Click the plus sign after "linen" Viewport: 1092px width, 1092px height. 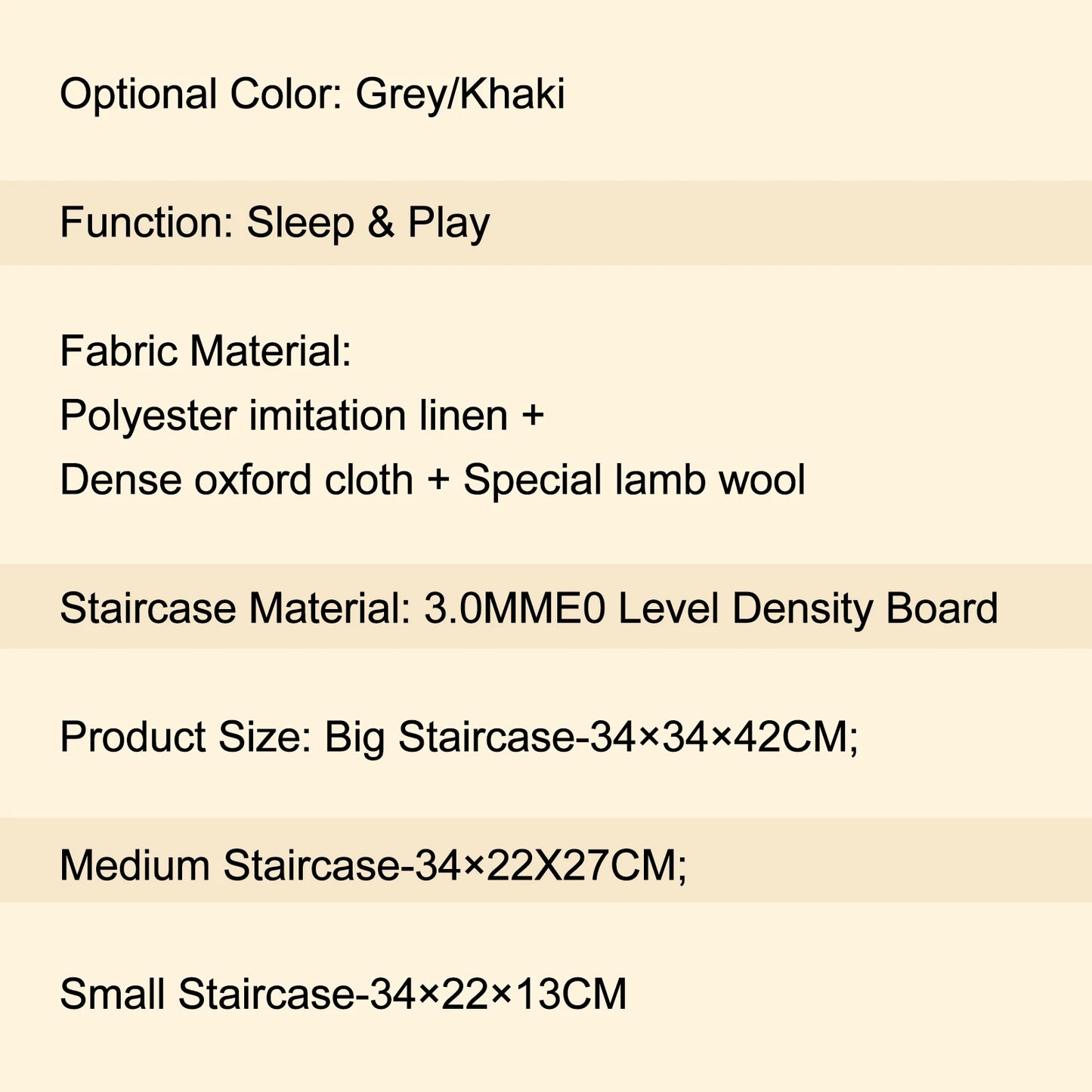(533, 416)
